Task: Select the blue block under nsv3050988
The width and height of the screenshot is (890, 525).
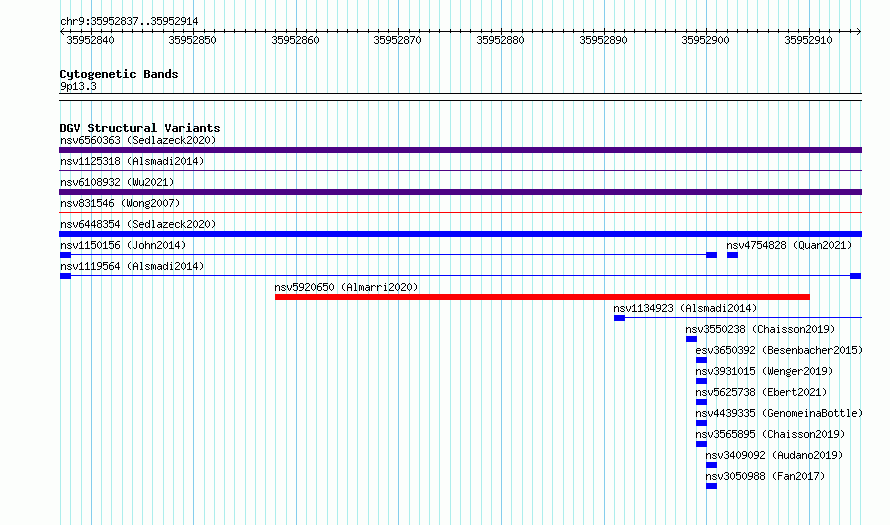Action: [711, 486]
